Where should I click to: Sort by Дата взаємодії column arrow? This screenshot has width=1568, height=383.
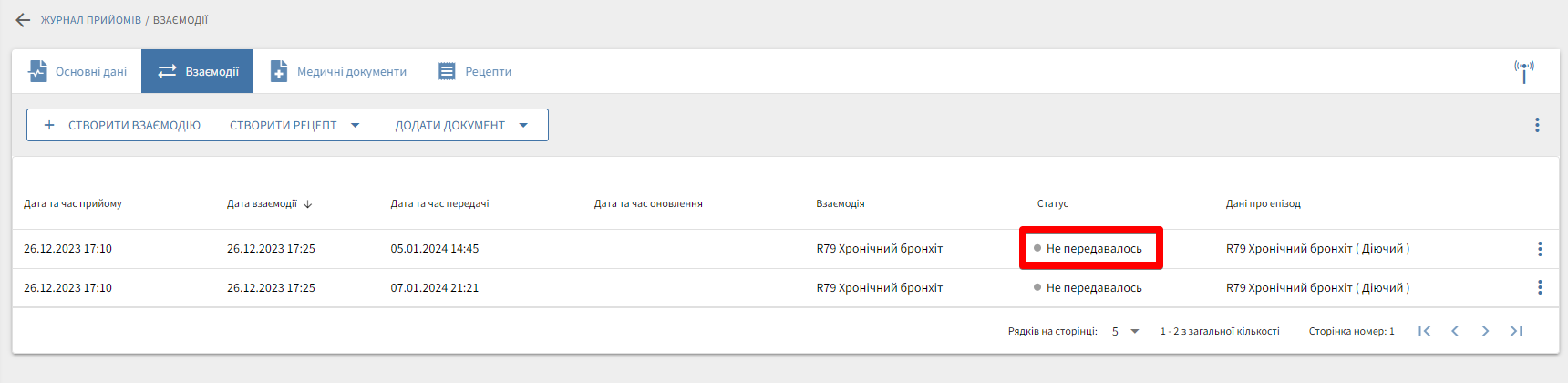308,204
